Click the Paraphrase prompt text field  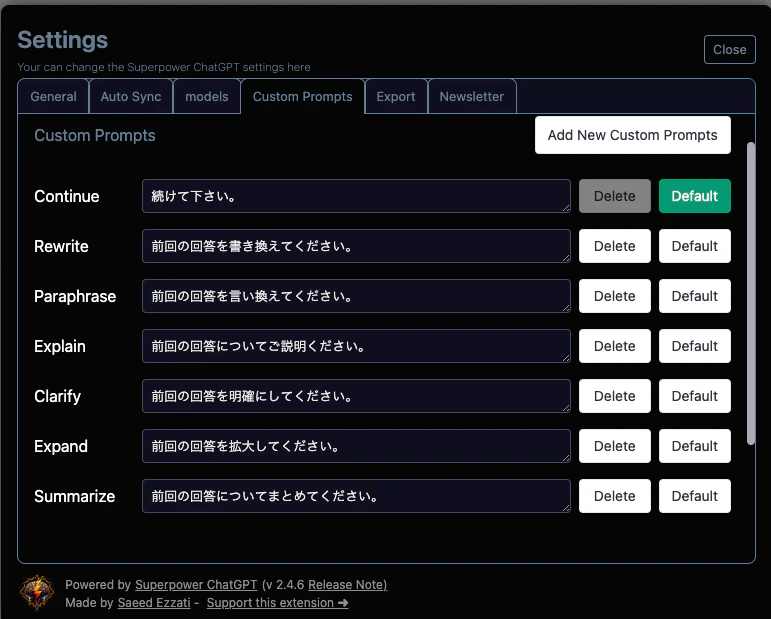tap(356, 296)
